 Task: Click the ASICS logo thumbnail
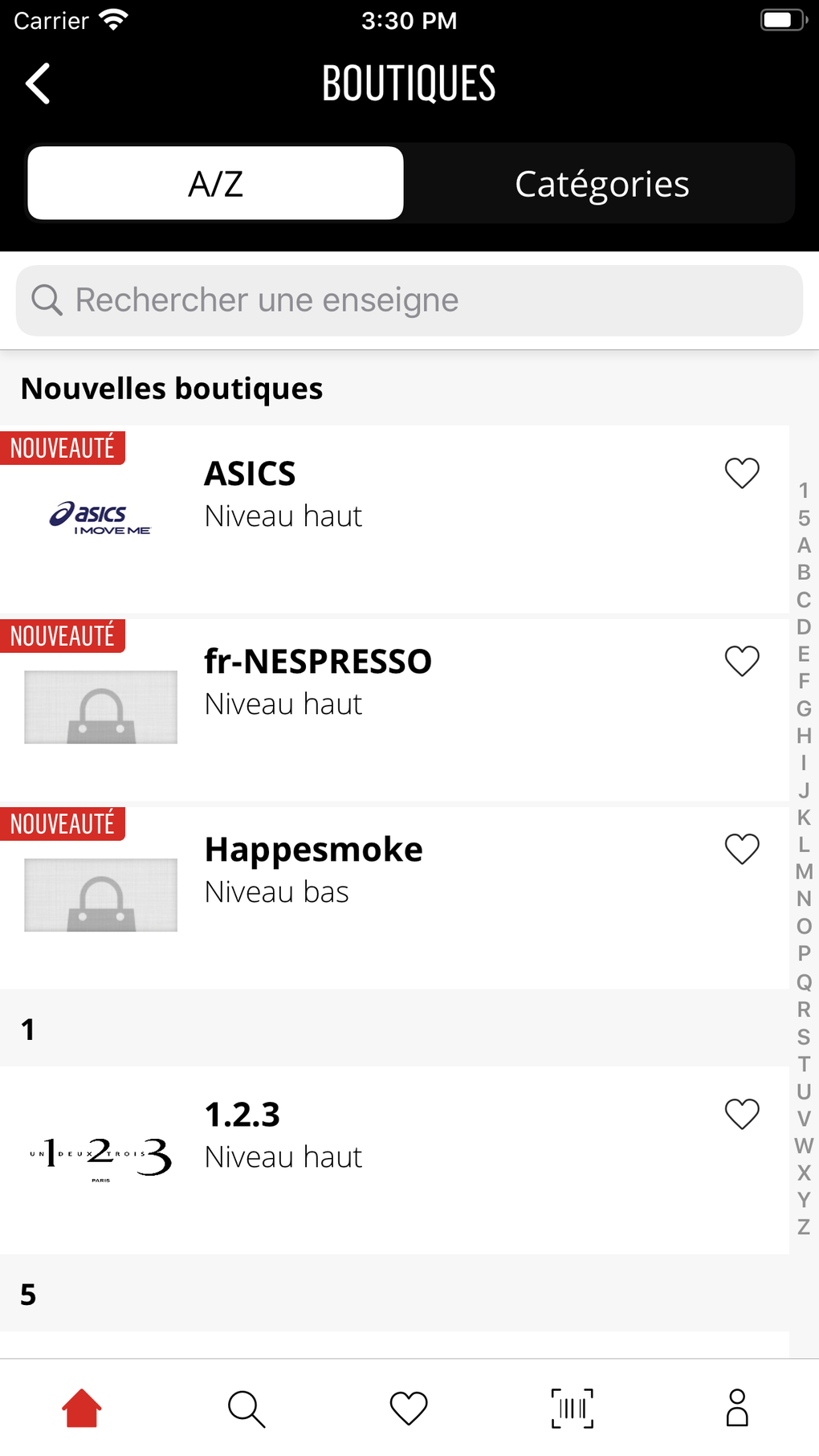click(100, 518)
